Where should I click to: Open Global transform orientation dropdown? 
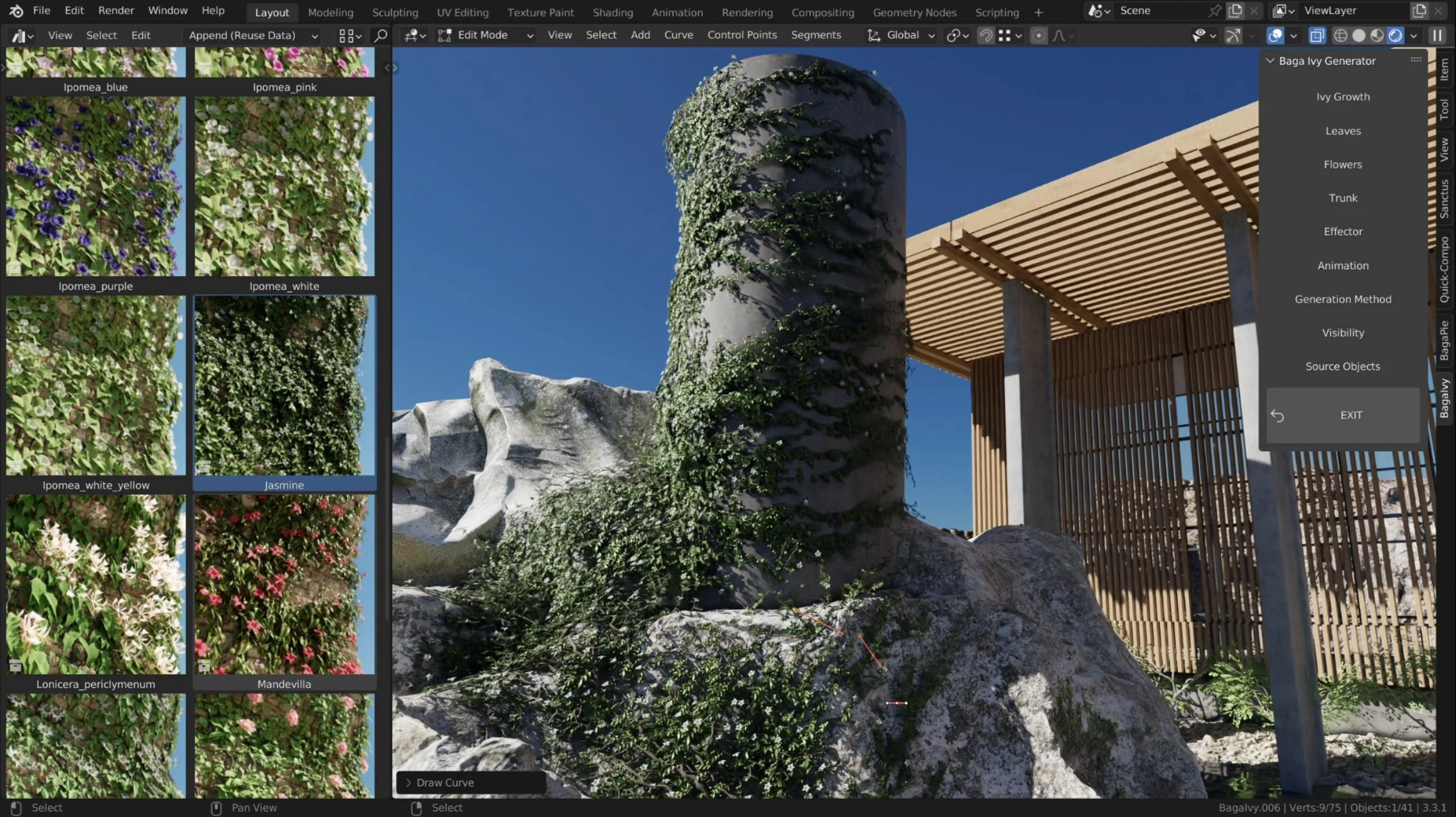[902, 35]
